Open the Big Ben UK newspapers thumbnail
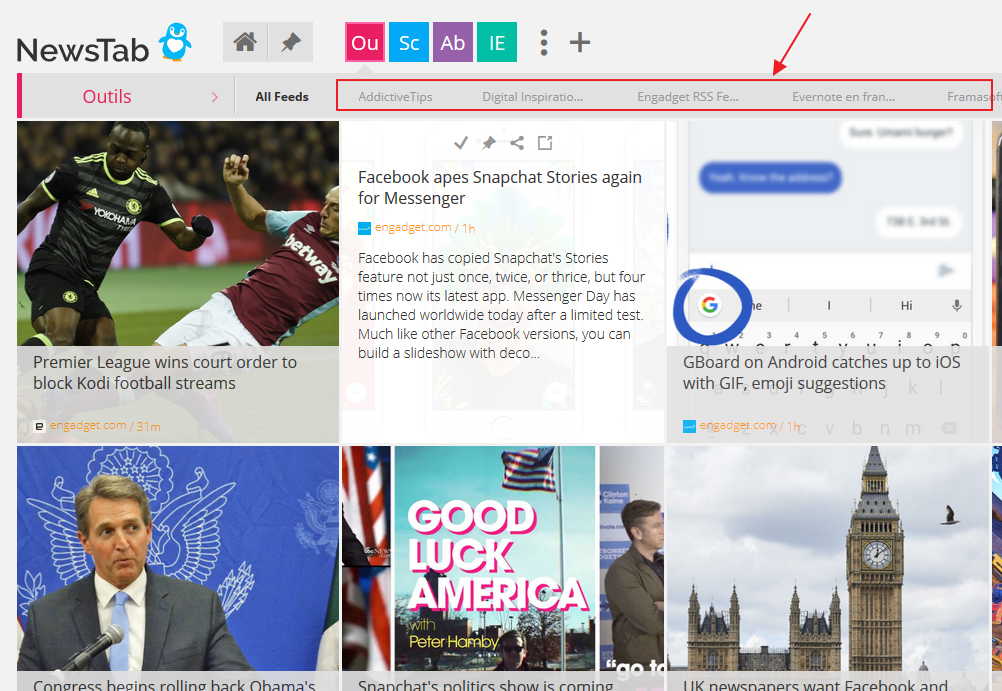The width and height of the screenshot is (1002, 691). [x=828, y=558]
